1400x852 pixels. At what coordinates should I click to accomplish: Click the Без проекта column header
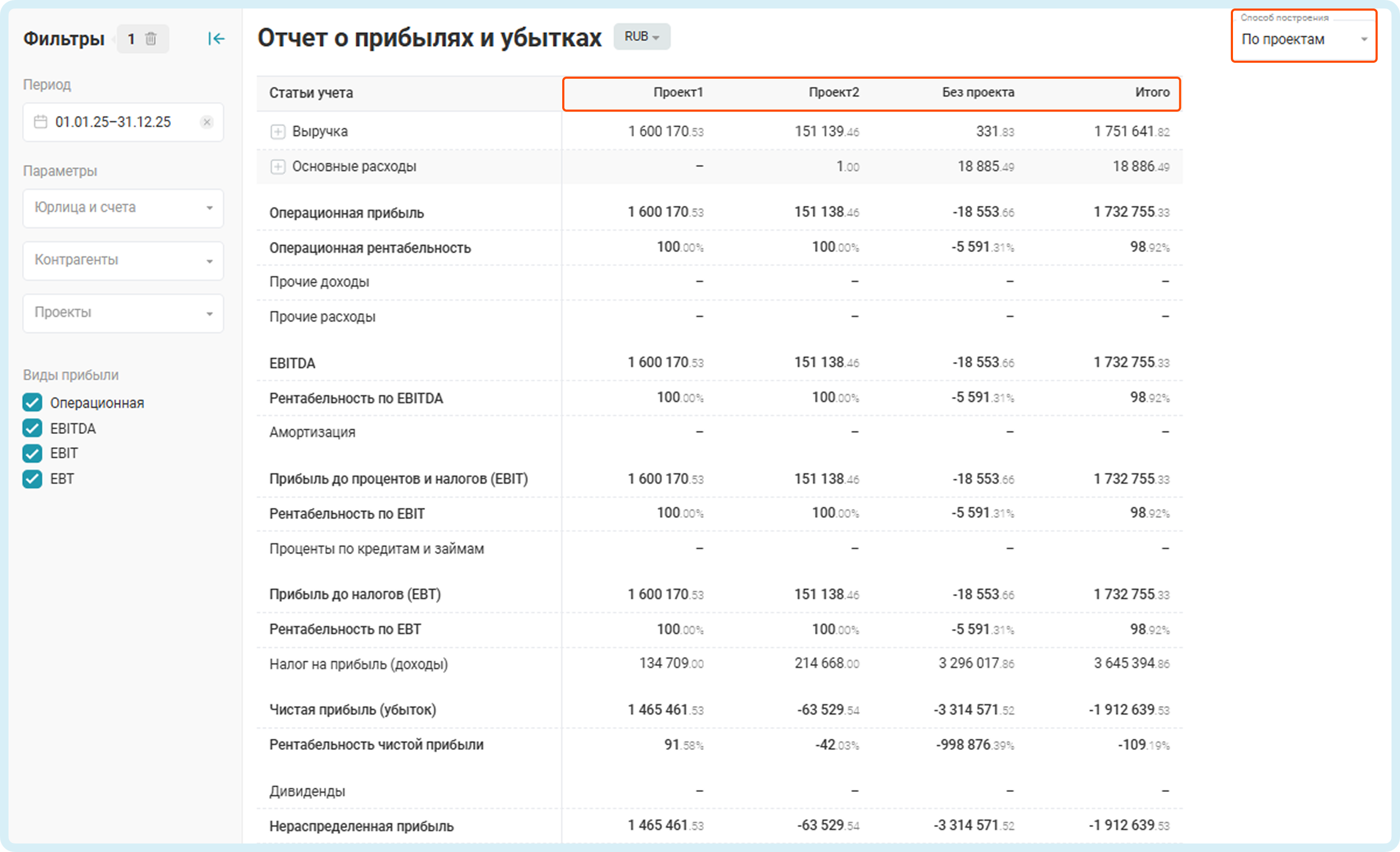coord(978,92)
